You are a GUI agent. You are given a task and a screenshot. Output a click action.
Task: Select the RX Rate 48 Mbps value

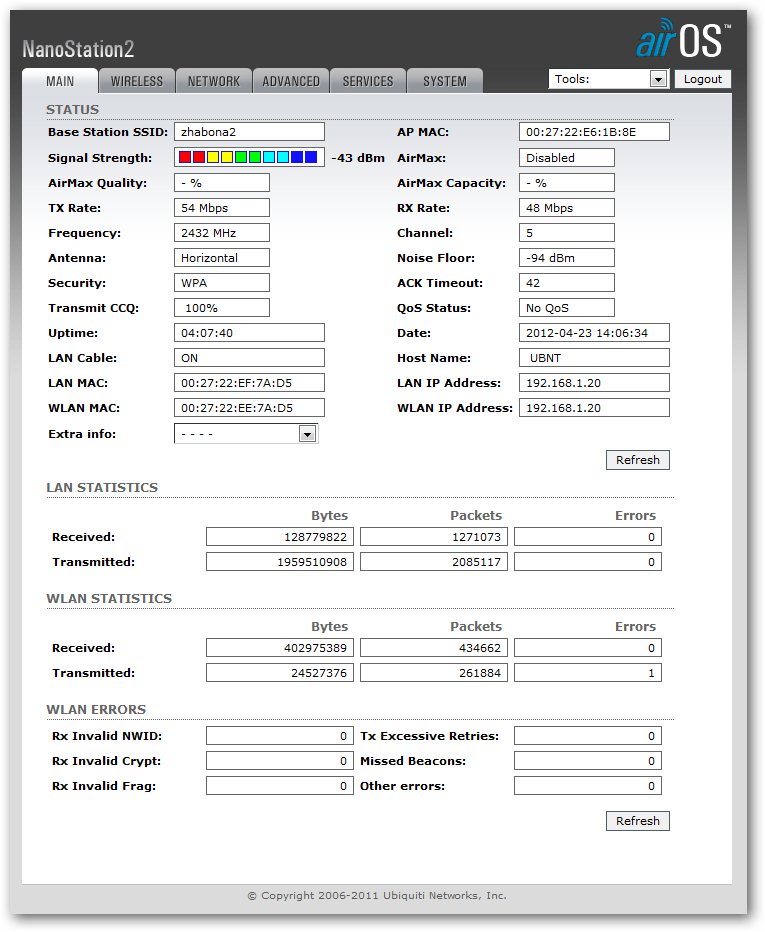pyautogui.click(x=566, y=208)
